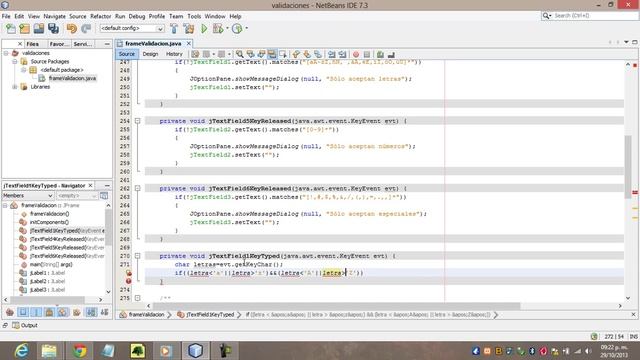The height and width of the screenshot is (360, 640).
Task: Toggle Toggle Bookmark editor button
Action: point(318,54)
